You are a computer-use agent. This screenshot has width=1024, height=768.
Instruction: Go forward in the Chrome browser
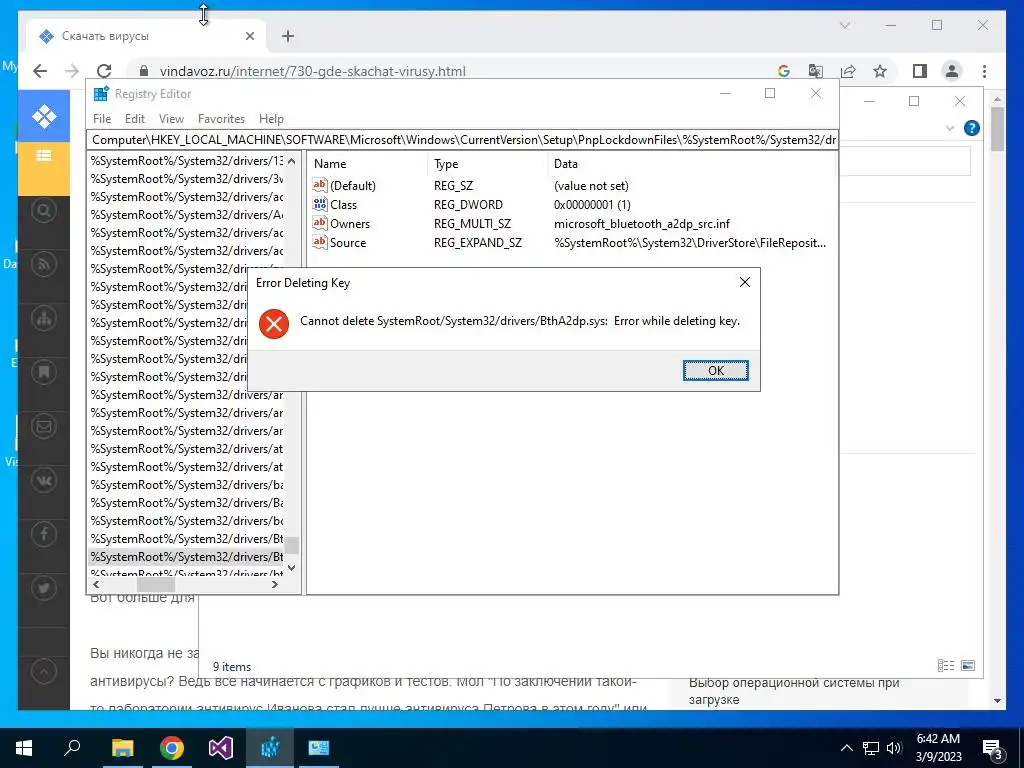[x=72, y=71]
